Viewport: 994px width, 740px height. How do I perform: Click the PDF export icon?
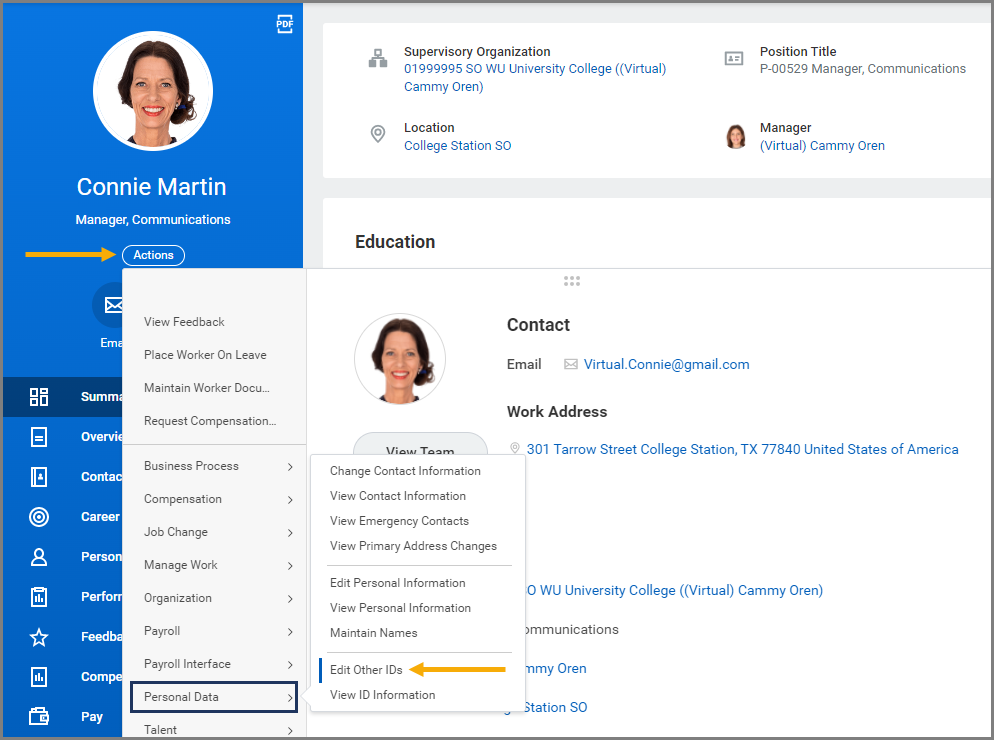[x=285, y=25]
